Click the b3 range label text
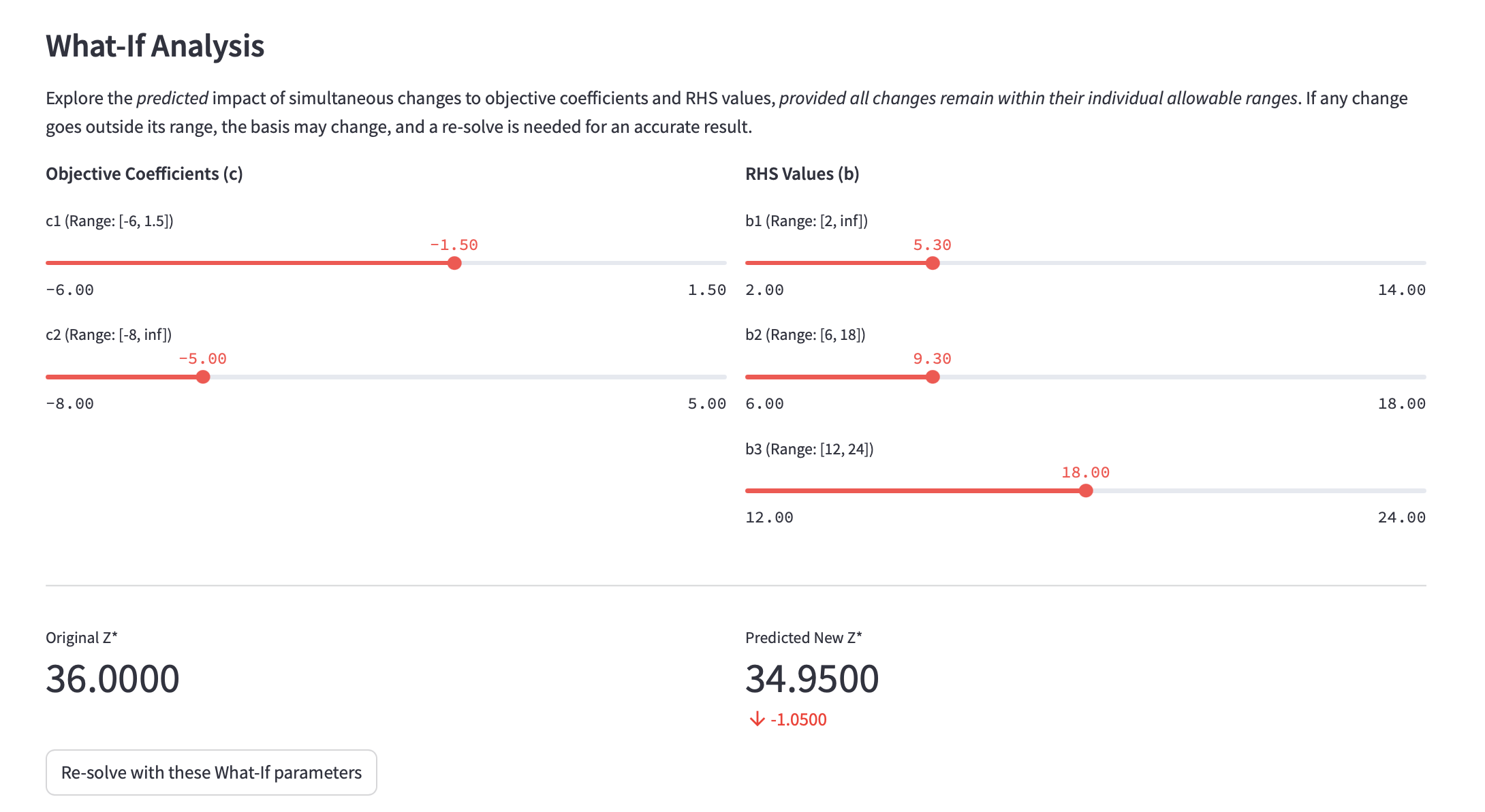 [809, 449]
